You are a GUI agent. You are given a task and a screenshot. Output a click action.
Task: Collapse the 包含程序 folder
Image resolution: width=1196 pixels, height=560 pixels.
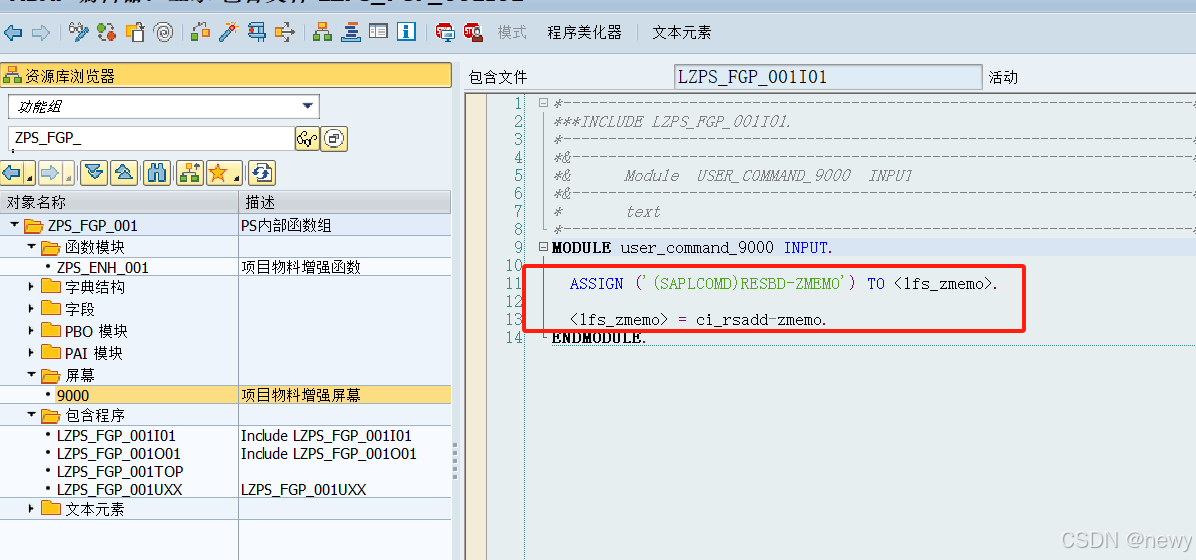(31, 415)
